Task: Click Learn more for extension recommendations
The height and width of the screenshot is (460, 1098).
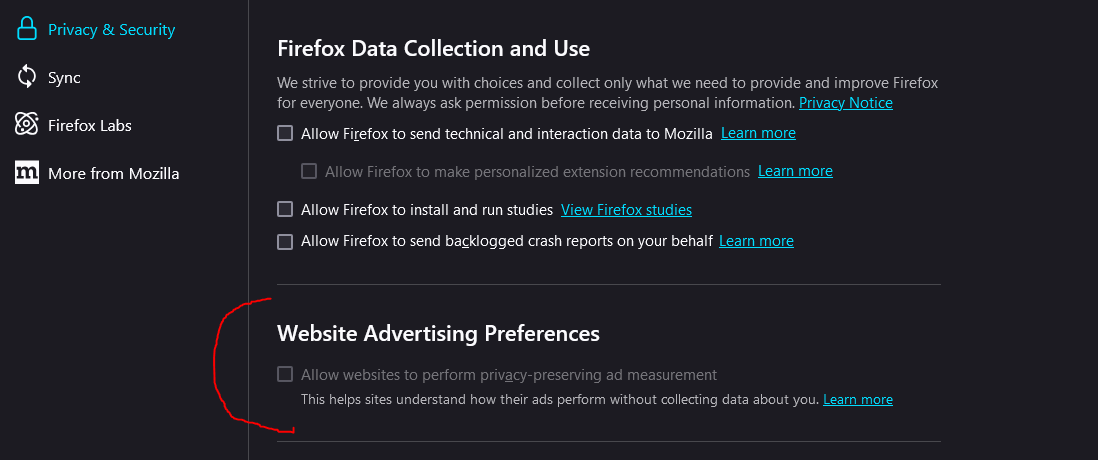Action: [x=795, y=171]
